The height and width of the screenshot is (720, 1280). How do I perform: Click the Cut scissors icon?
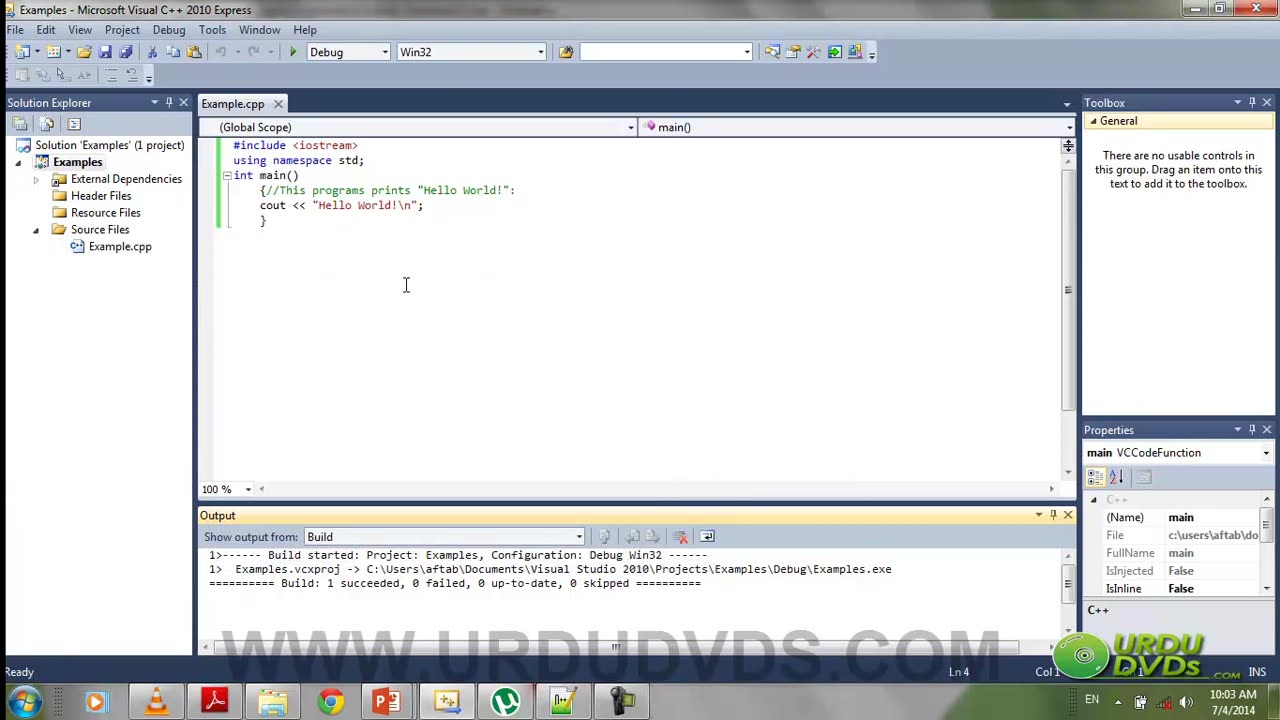[152, 52]
